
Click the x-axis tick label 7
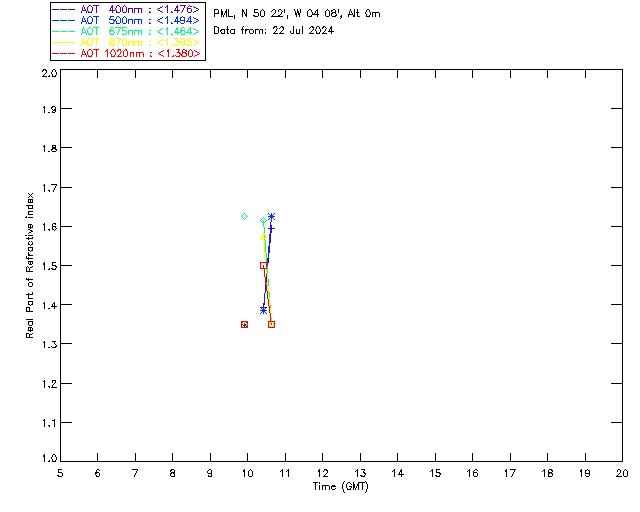tap(135, 473)
